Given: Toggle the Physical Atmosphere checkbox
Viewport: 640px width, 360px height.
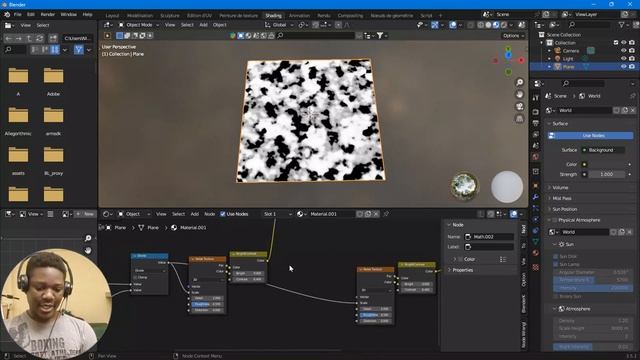Looking at the screenshot, I should (x=555, y=220).
